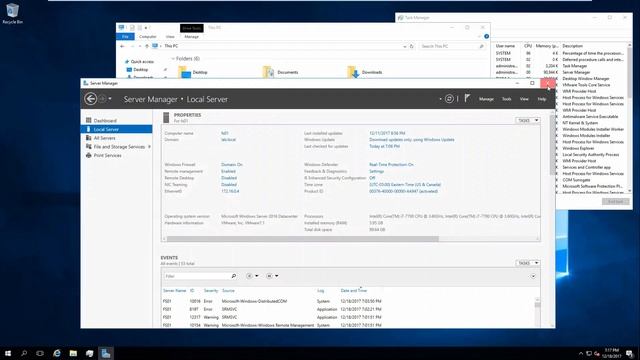Open All Servers in the sidebar

104,138
